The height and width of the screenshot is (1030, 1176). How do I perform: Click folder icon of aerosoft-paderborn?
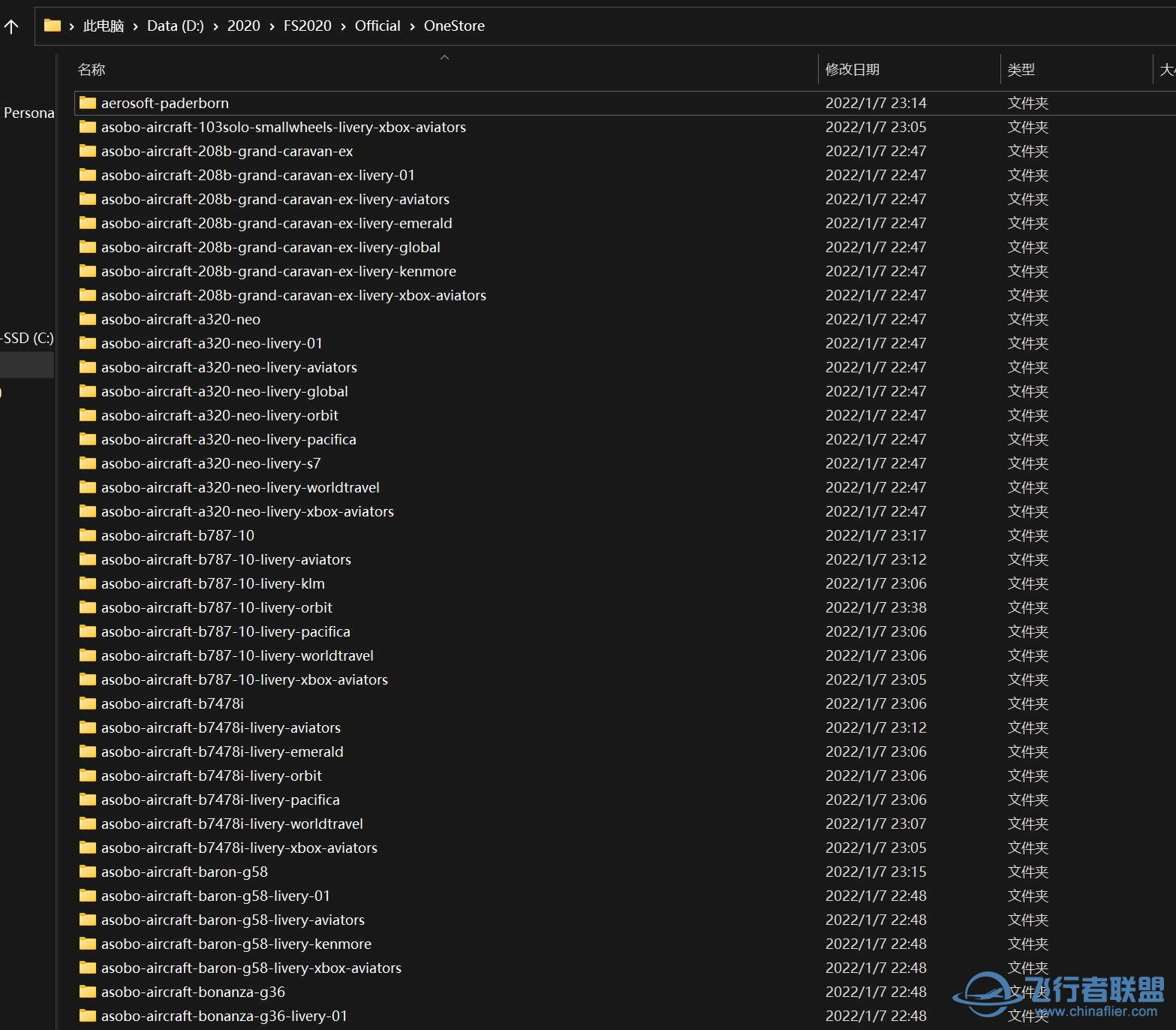coord(88,103)
